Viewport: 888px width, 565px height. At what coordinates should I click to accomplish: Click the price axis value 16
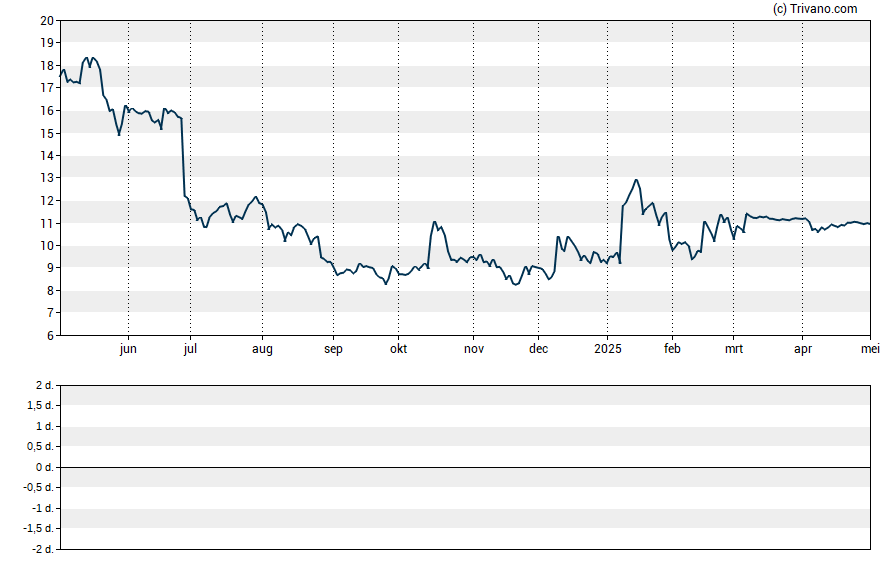[x=47, y=110]
